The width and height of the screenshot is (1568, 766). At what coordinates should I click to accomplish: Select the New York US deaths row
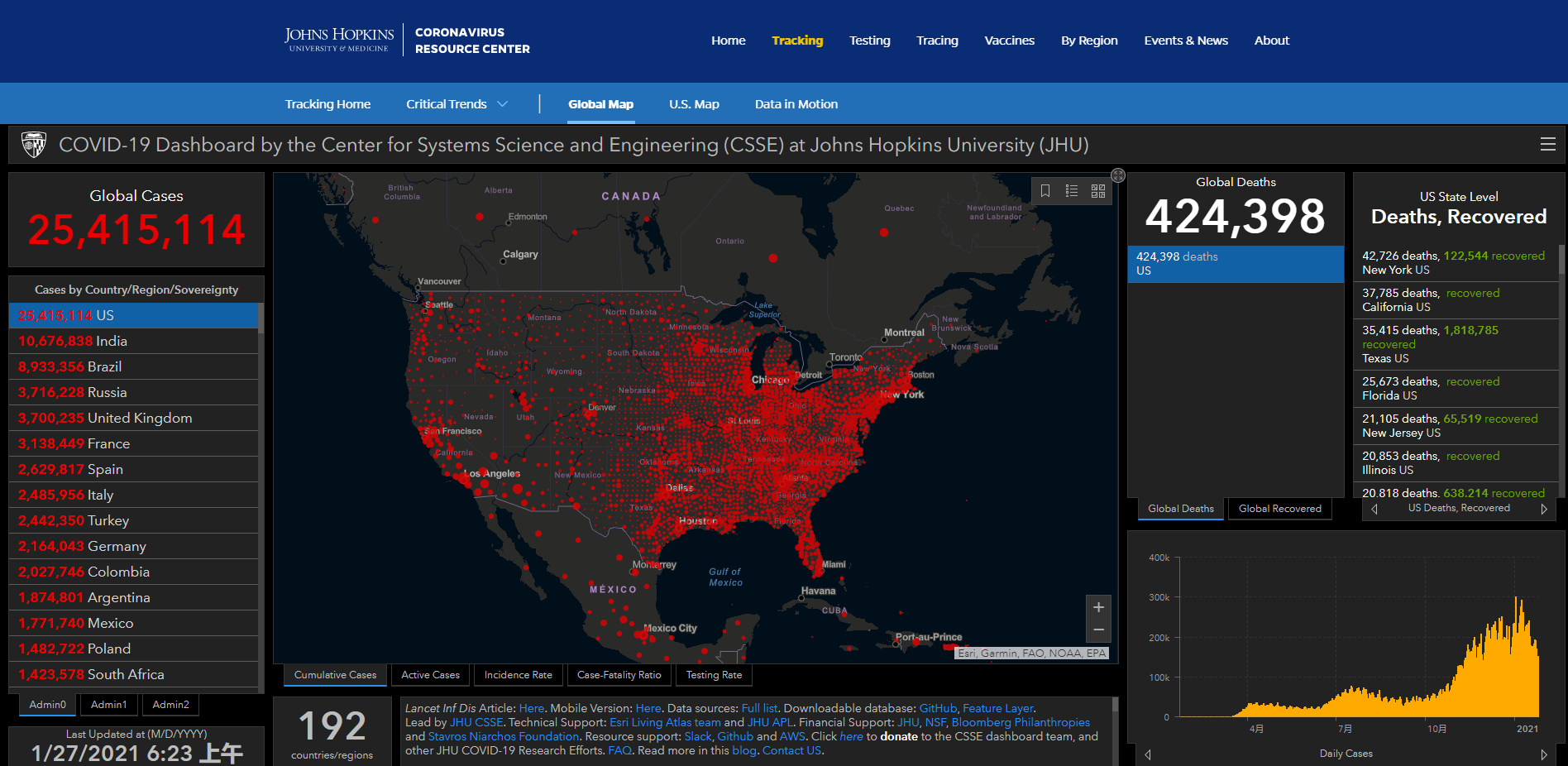pos(1456,263)
